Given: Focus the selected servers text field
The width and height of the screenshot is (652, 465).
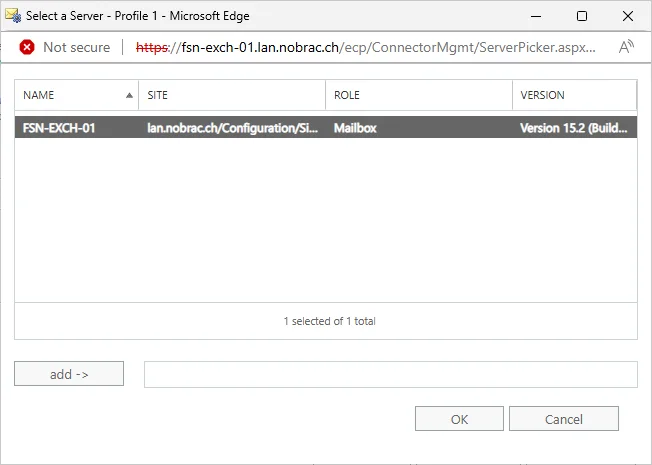Looking at the screenshot, I should [x=391, y=374].
